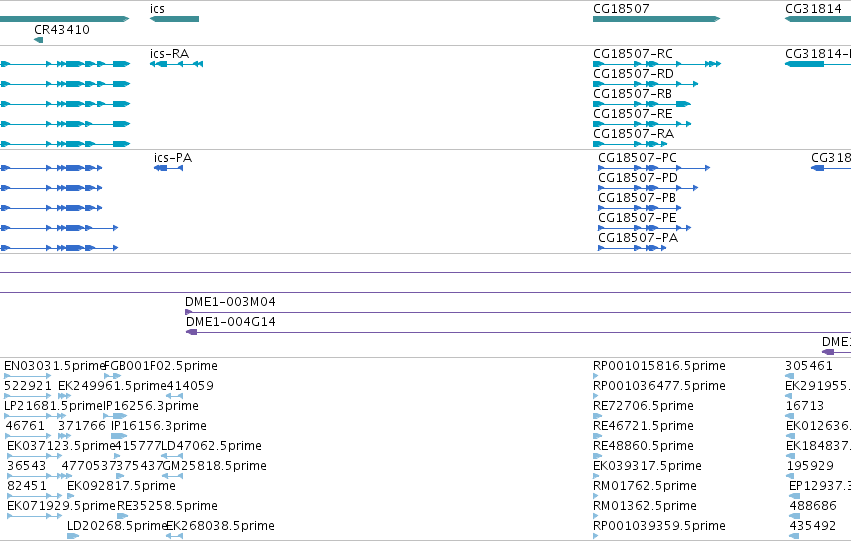
Task: Click the CG18507 gene span bar
Action: (657, 19)
